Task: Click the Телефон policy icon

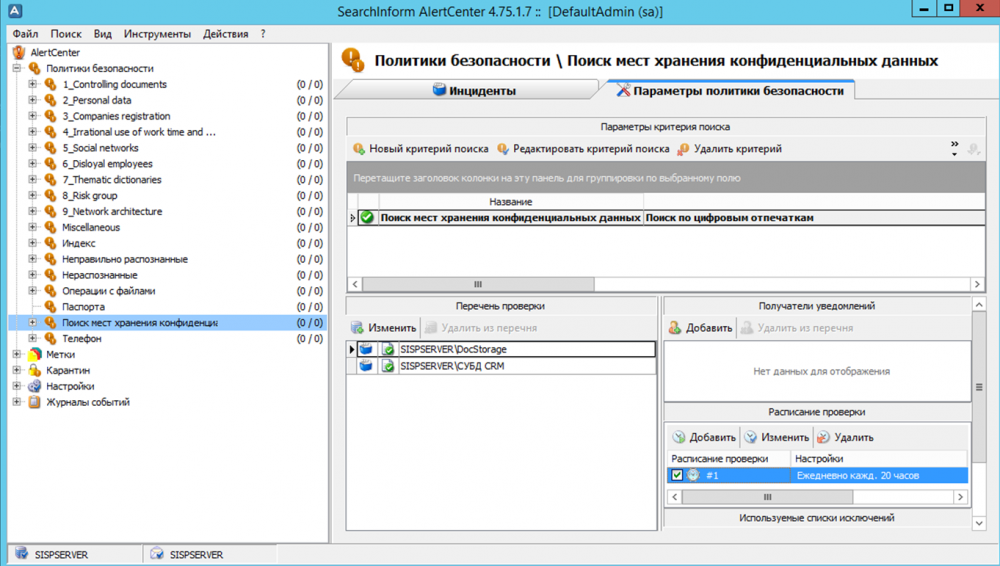Action: (50, 338)
